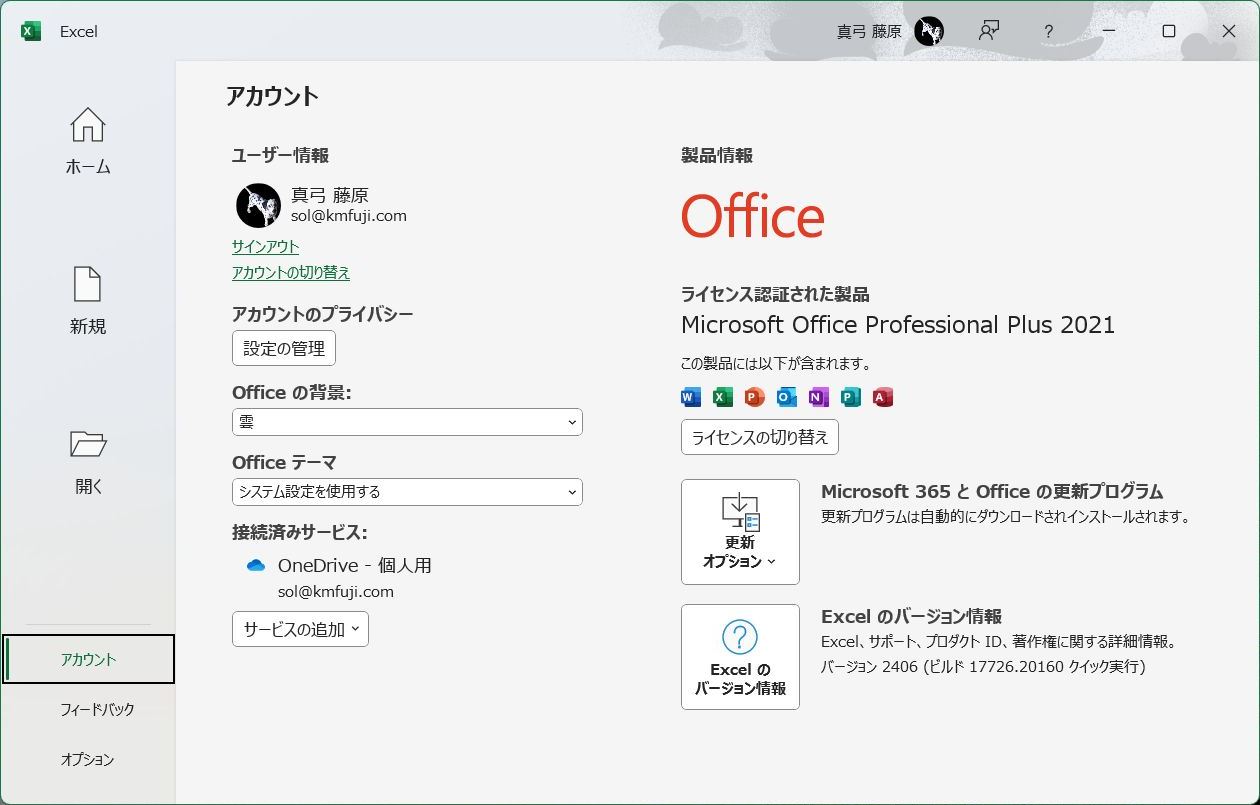
Task: Maximize the Excel window
Action: point(1169,31)
